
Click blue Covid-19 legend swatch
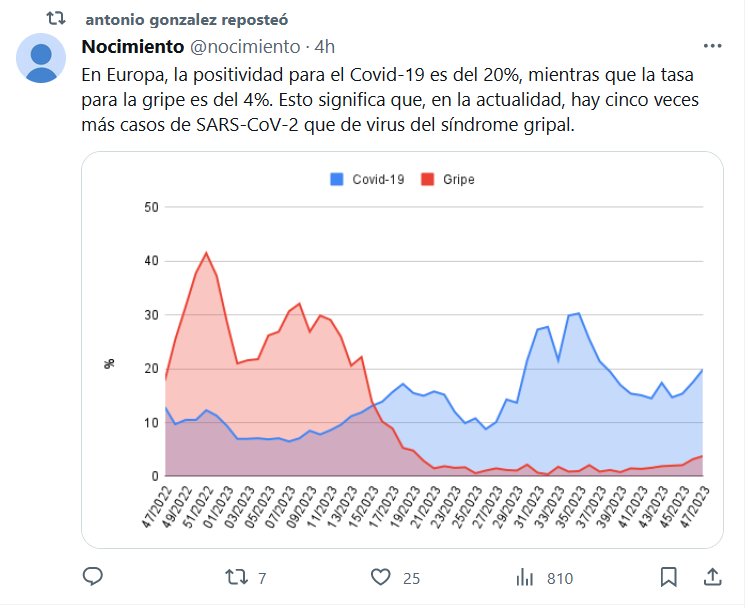point(337,180)
